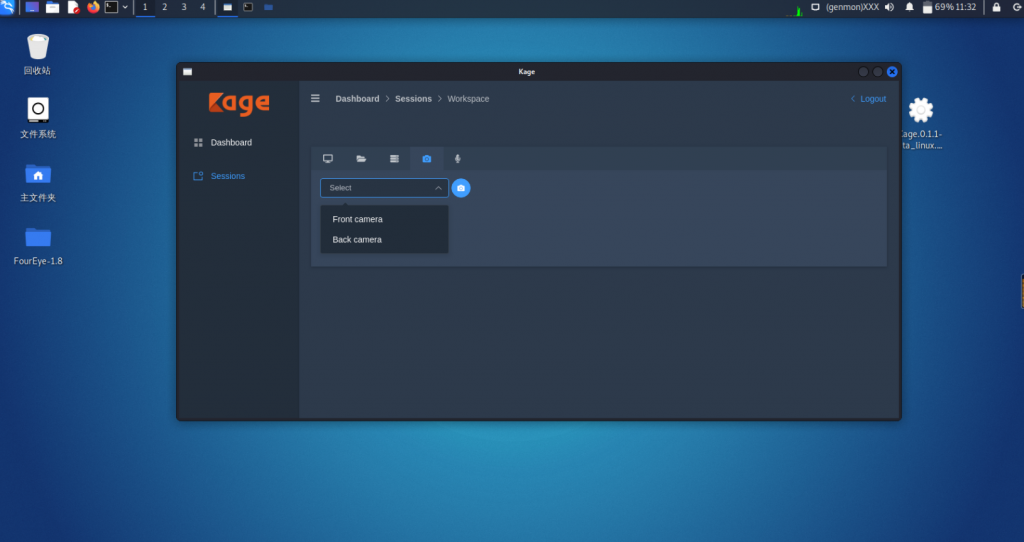This screenshot has height=542, width=1024.
Task: Open the Kage window menu icon
Action: 187,72
